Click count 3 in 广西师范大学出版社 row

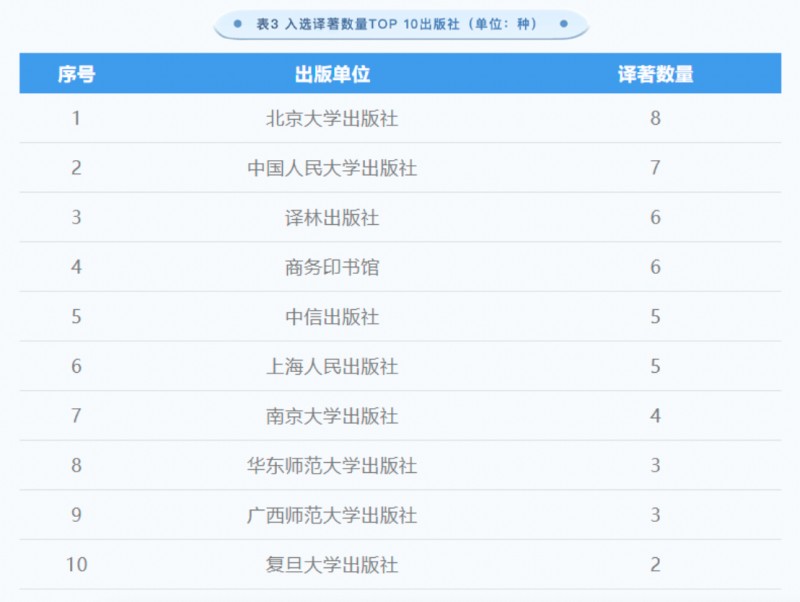(x=656, y=515)
